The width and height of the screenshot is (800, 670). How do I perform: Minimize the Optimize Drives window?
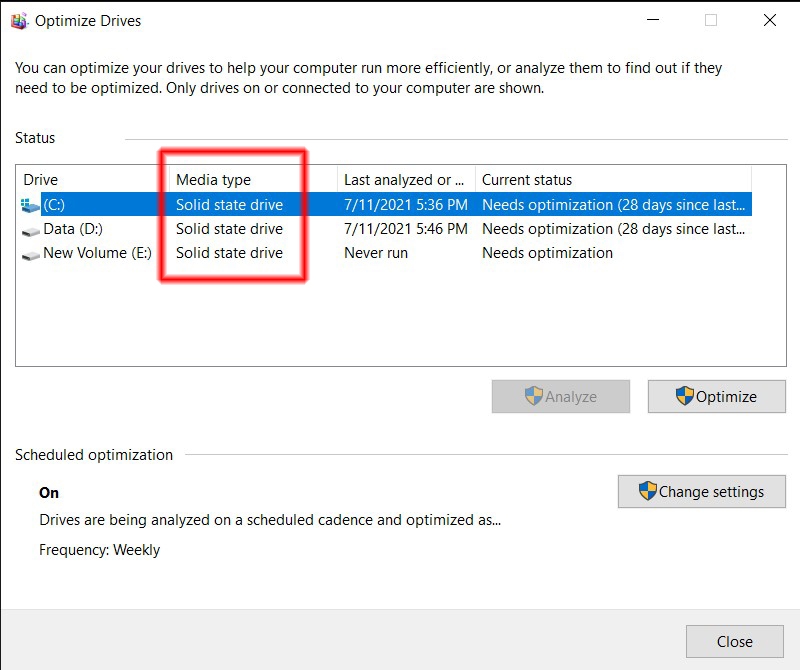pyautogui.click(x=653, y=20)
